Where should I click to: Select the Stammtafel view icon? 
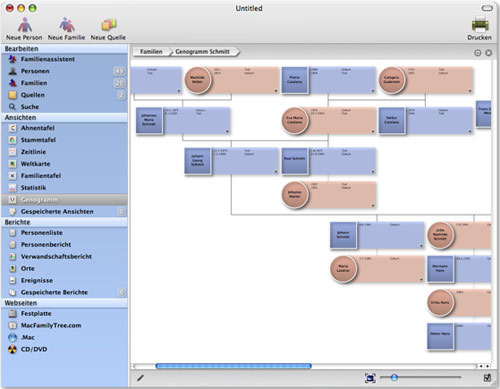12,140
